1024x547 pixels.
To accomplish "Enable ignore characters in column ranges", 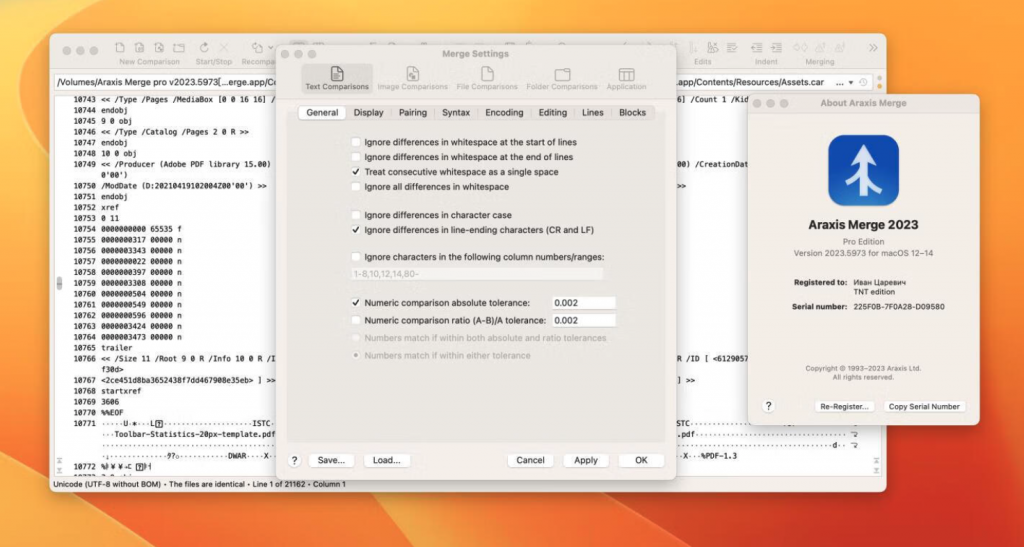I will pos(356,257).
